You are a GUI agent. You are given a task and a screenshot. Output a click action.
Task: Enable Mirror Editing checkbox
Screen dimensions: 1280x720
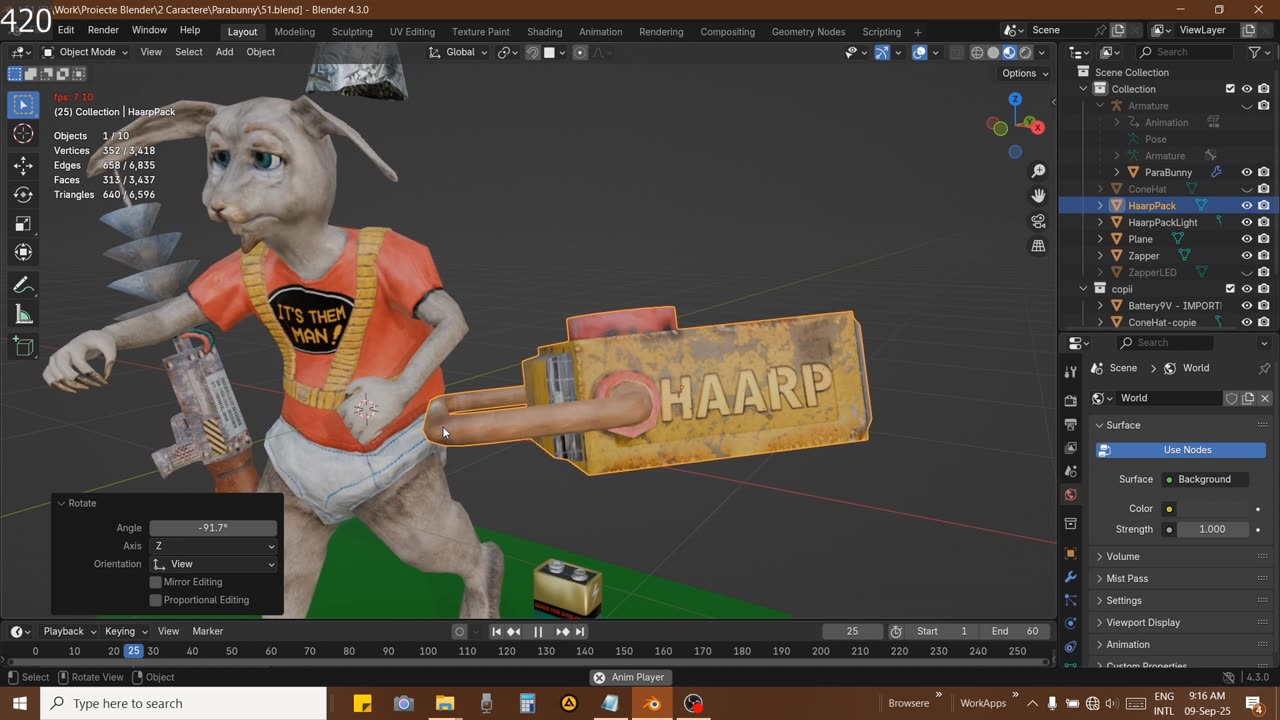155,582
